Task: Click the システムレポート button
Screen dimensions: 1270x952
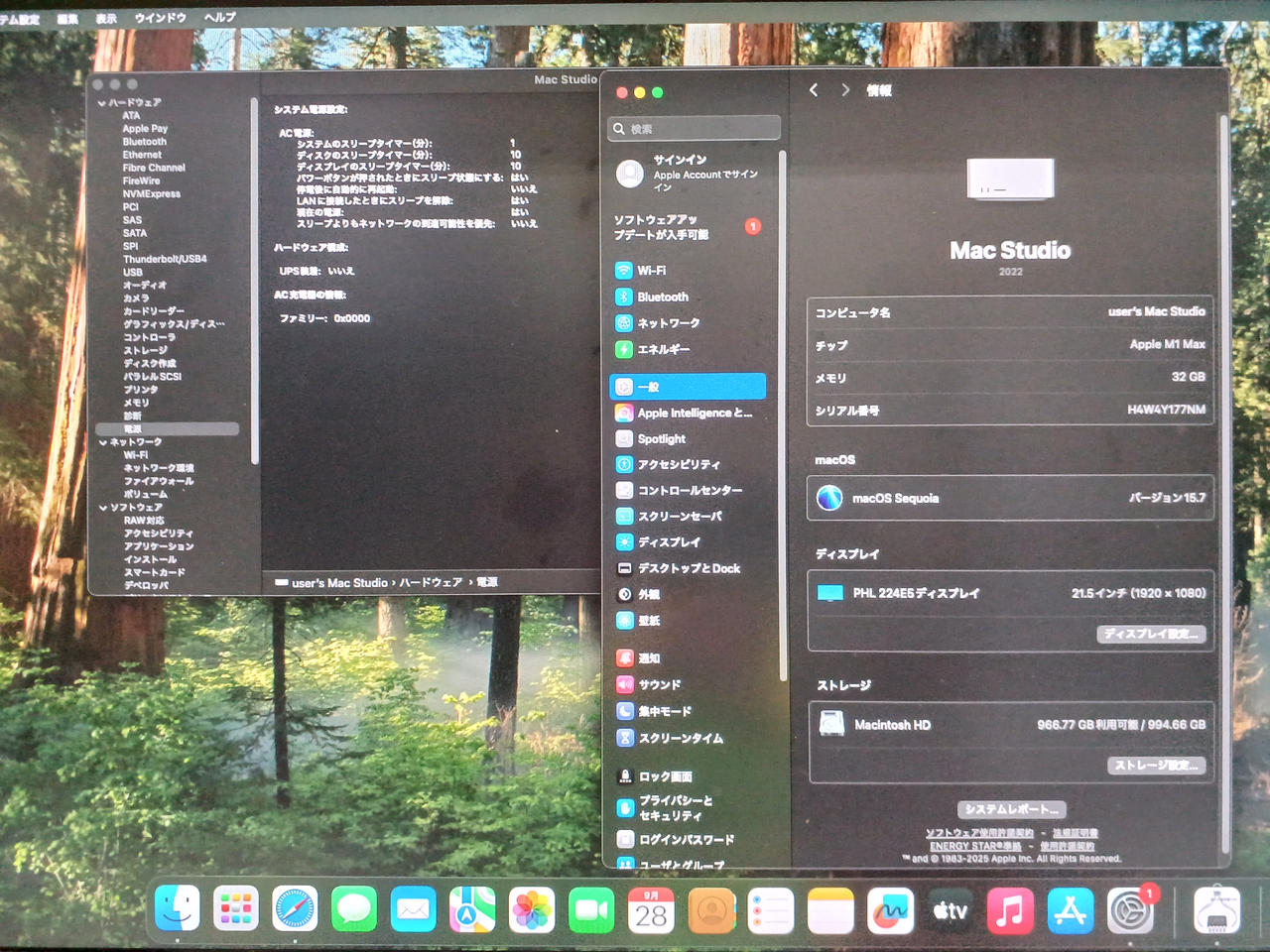Action: coord(1011,809)
